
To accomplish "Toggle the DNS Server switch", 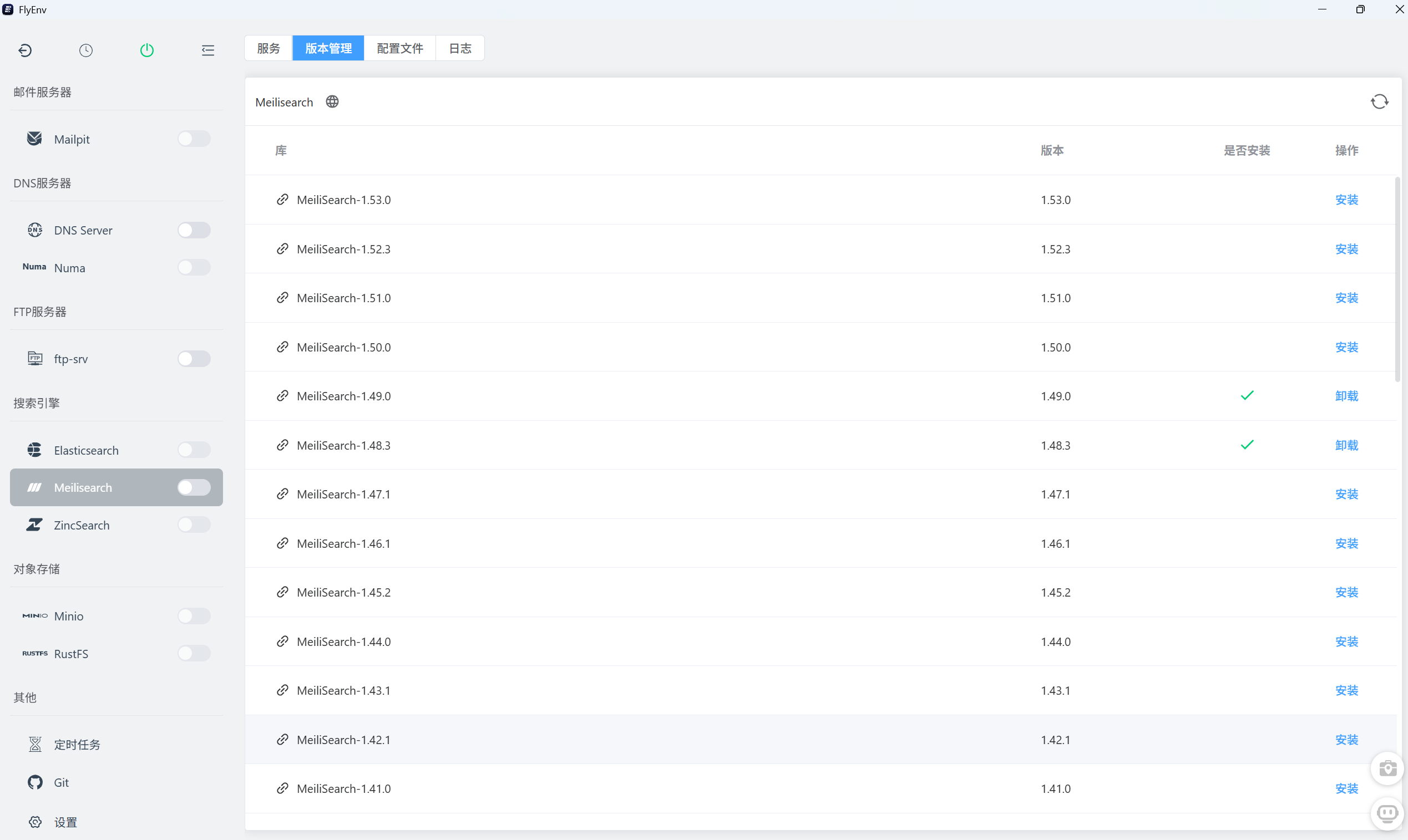I will click(x=194, y=230).
